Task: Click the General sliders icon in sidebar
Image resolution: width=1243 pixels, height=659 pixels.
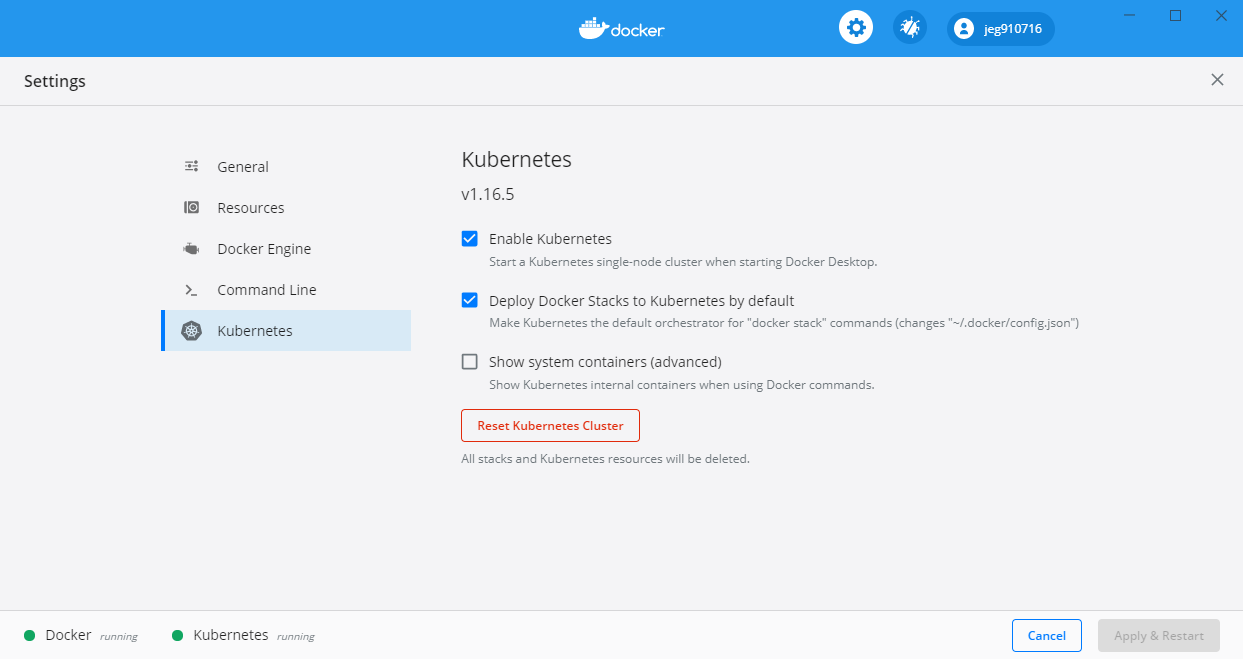Action: [191, 167]
